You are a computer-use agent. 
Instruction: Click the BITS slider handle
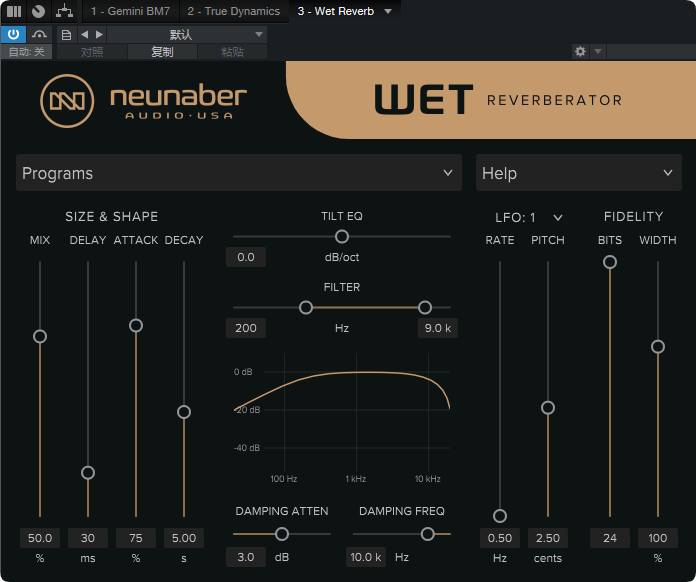610,262
